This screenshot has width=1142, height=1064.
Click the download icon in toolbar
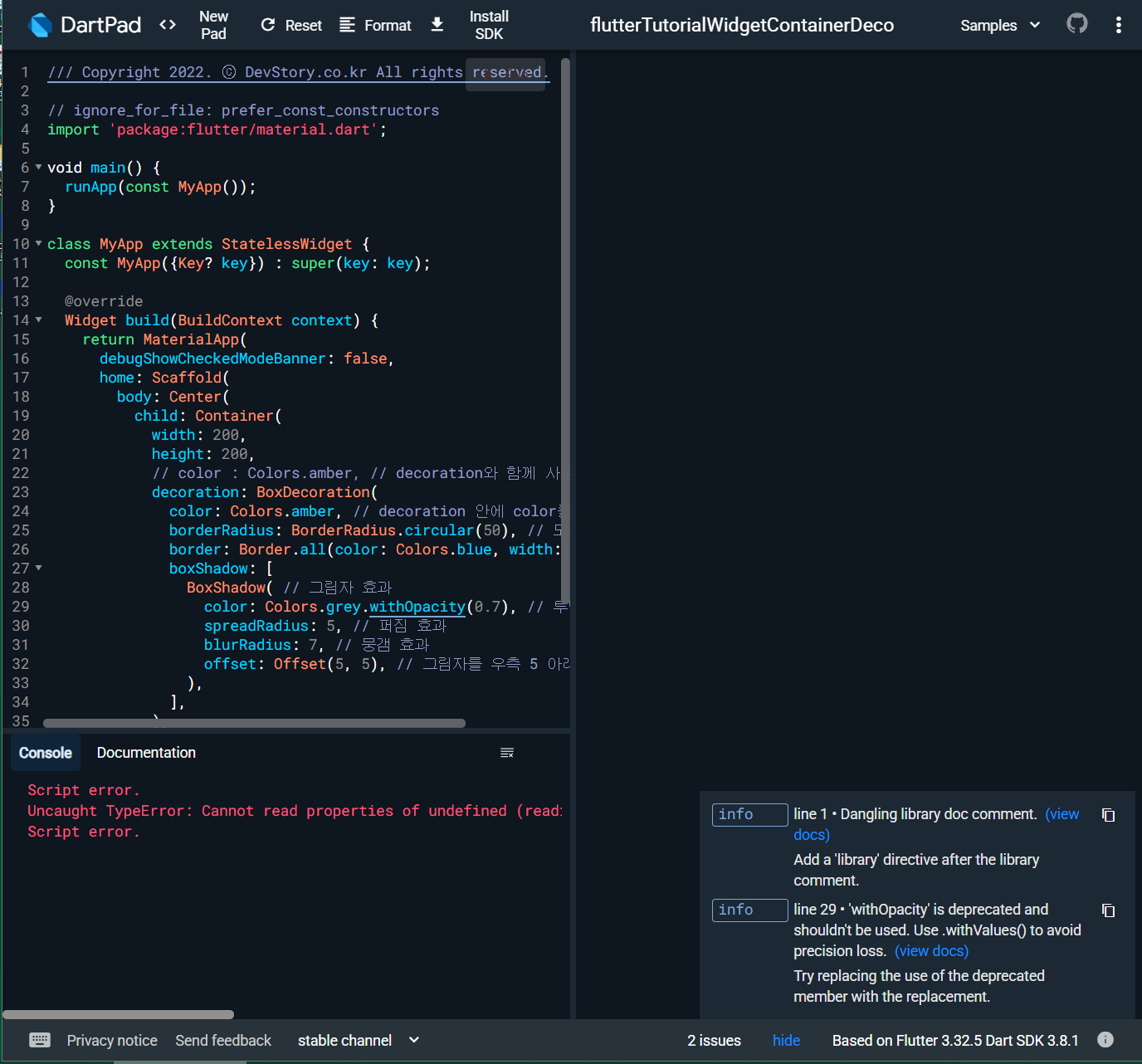coord(437,25)
